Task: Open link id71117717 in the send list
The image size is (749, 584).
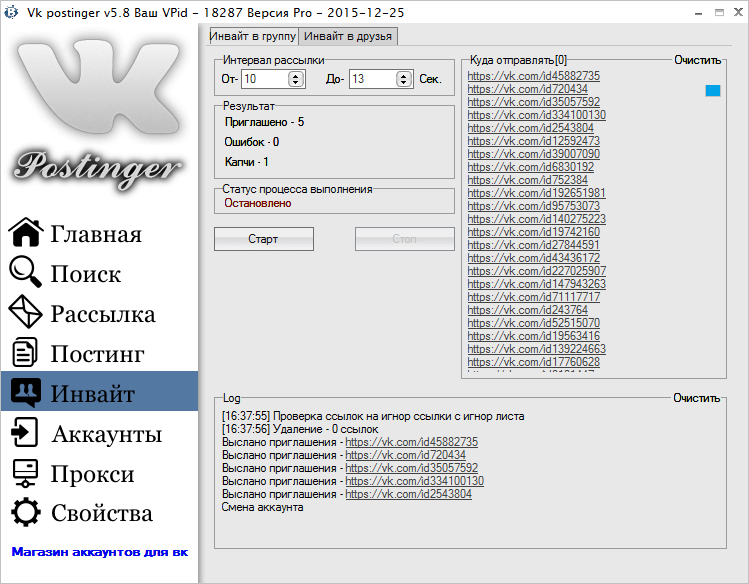Action: (x=534, y=297)
